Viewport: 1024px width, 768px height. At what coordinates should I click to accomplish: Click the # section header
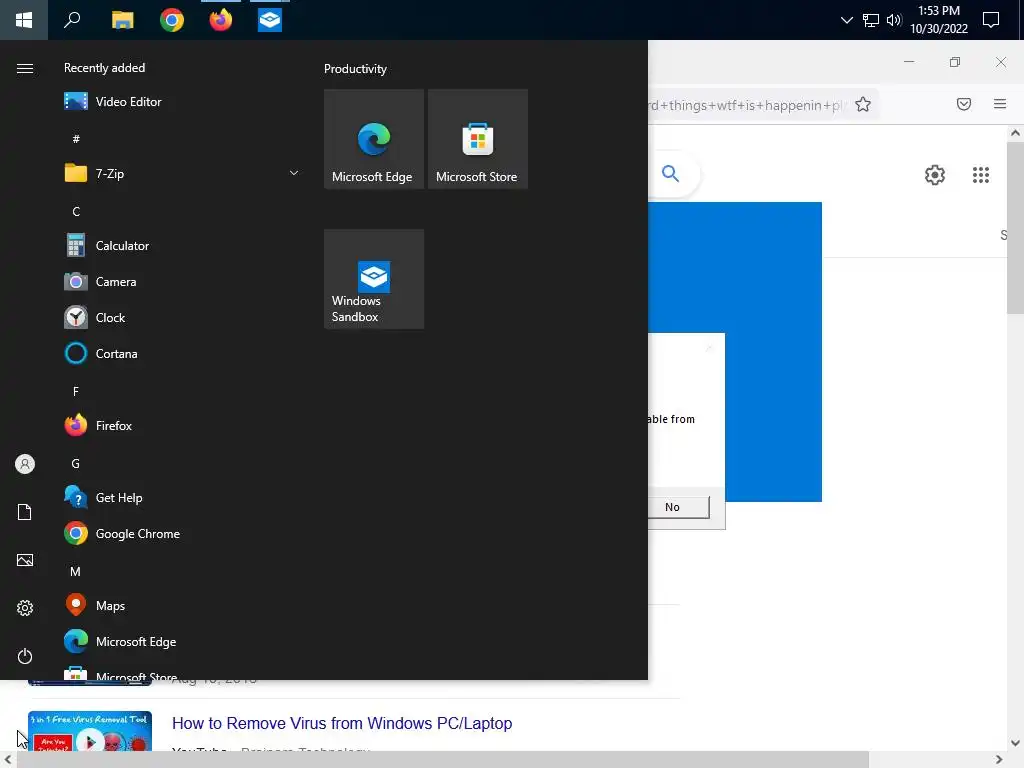tap(76, 139)
